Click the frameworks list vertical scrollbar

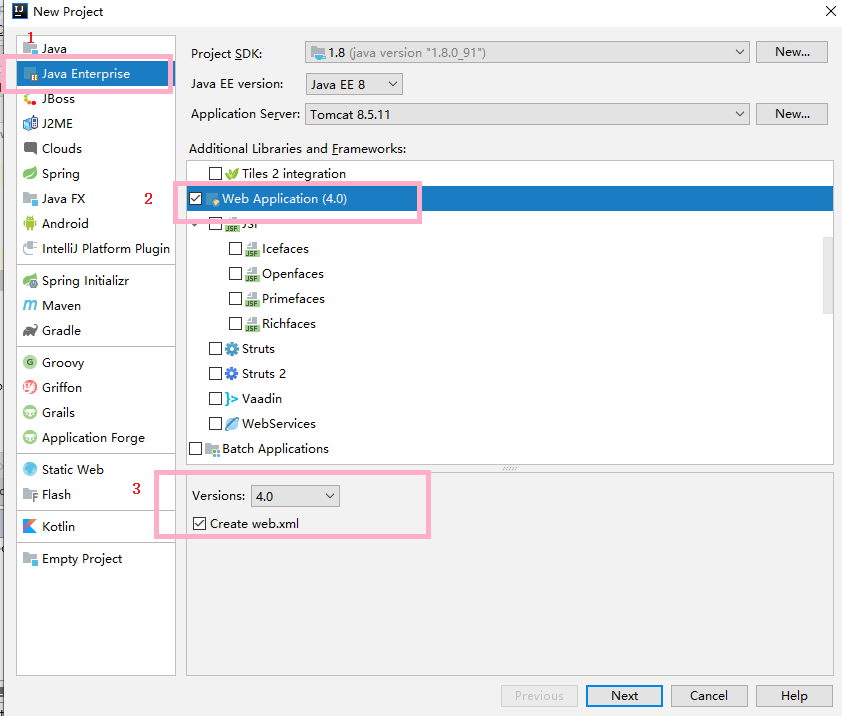(x=828, y=275)
